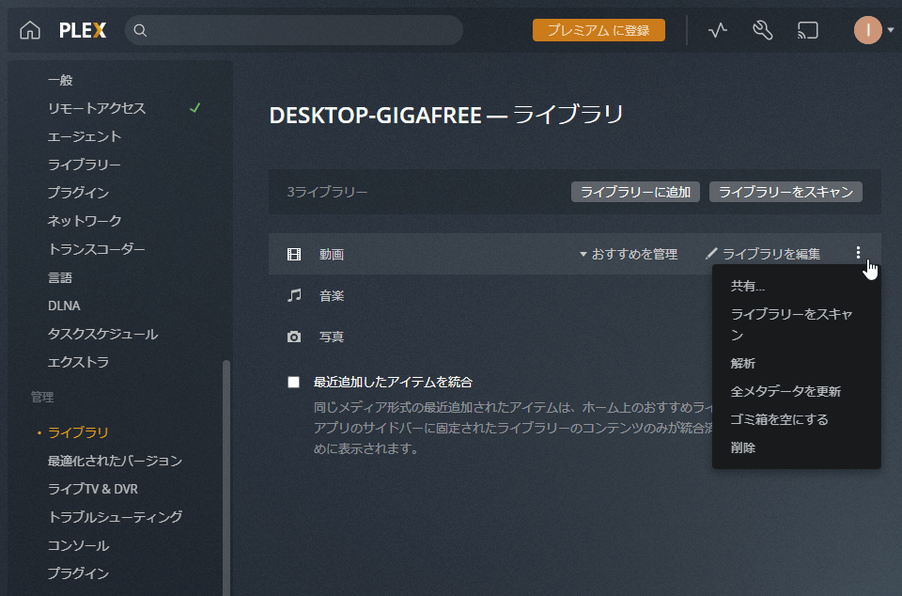Click the cast screen icon
Viewport: 902px width, 596px height.
click(x=808, y=30)
